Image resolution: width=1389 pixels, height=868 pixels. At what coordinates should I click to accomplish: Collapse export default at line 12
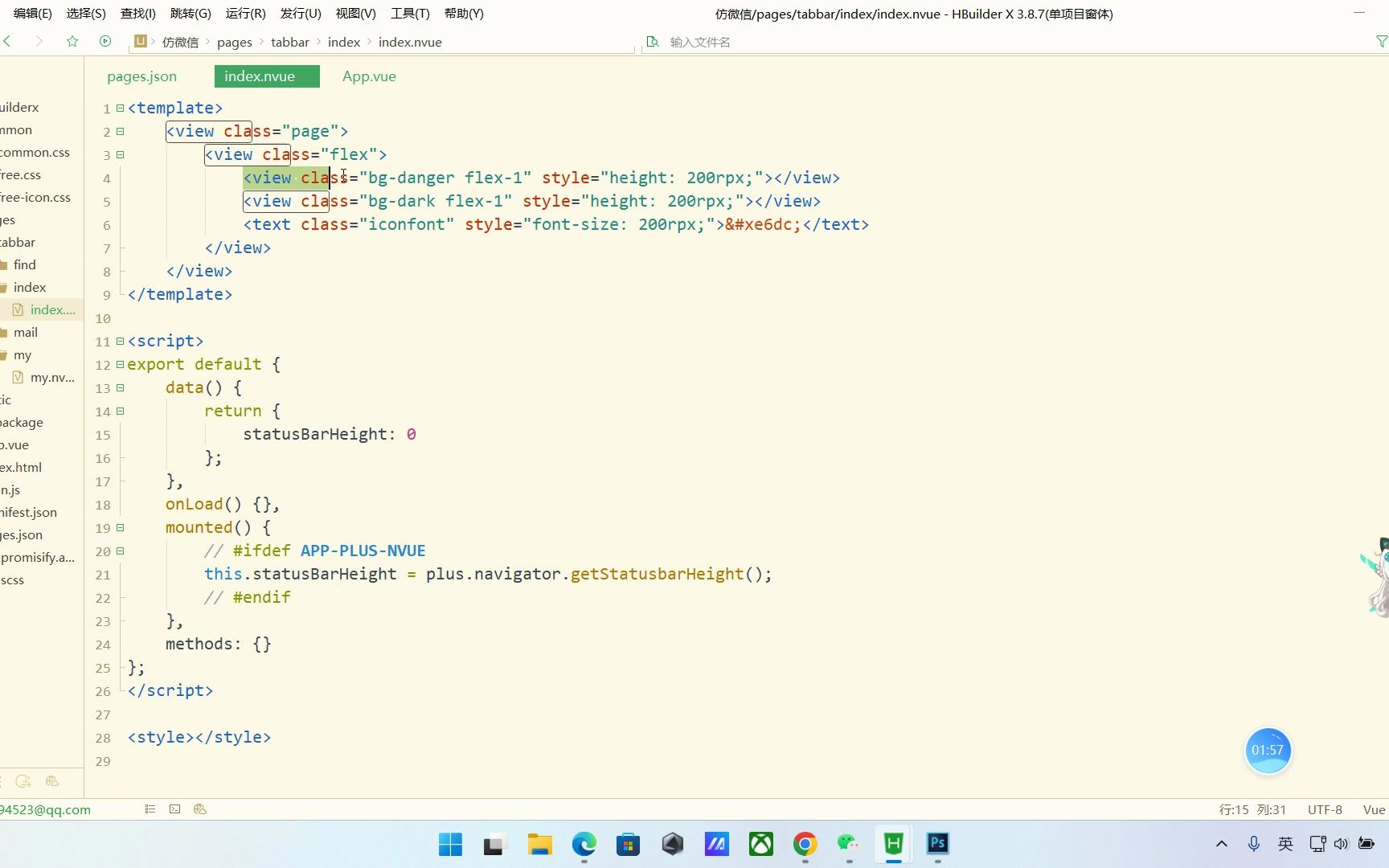[x=120, y=364]
